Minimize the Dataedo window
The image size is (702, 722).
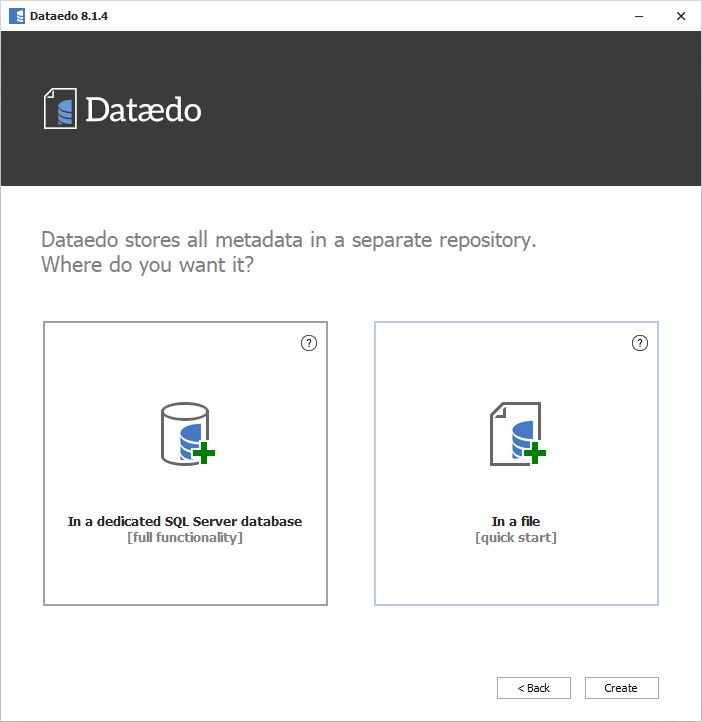click(x=636, y=16)
